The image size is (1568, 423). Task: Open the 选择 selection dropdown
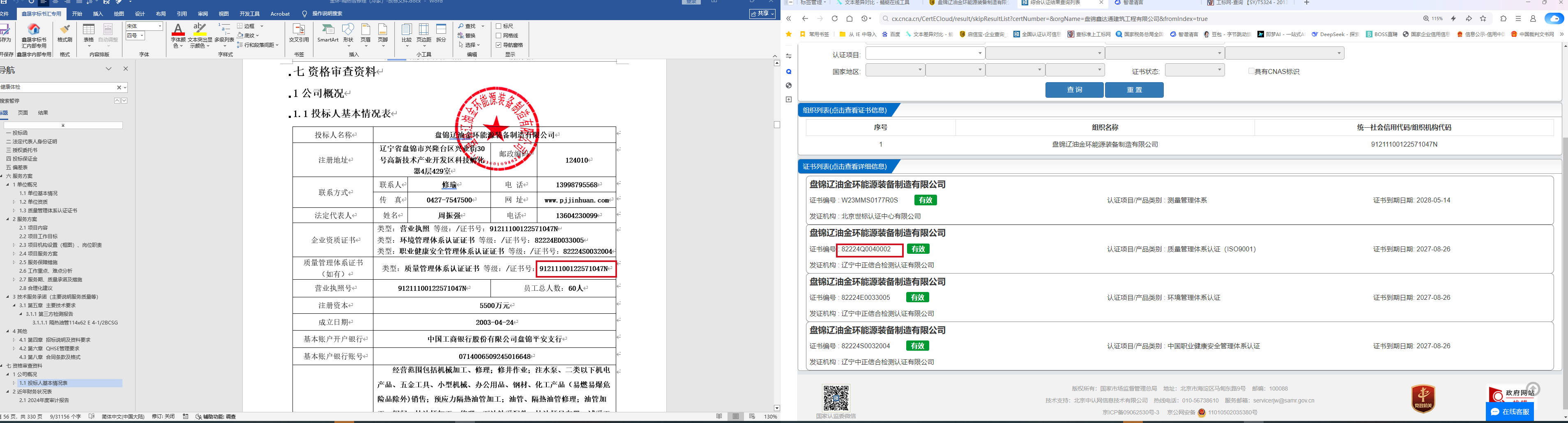(x=469, y=44)
